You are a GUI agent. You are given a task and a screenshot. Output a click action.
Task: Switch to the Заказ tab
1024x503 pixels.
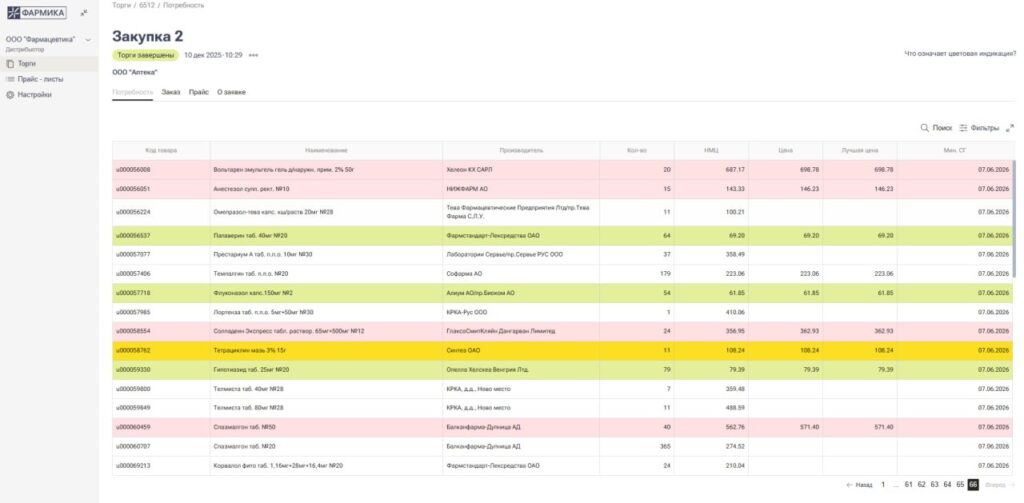(171, 92)
